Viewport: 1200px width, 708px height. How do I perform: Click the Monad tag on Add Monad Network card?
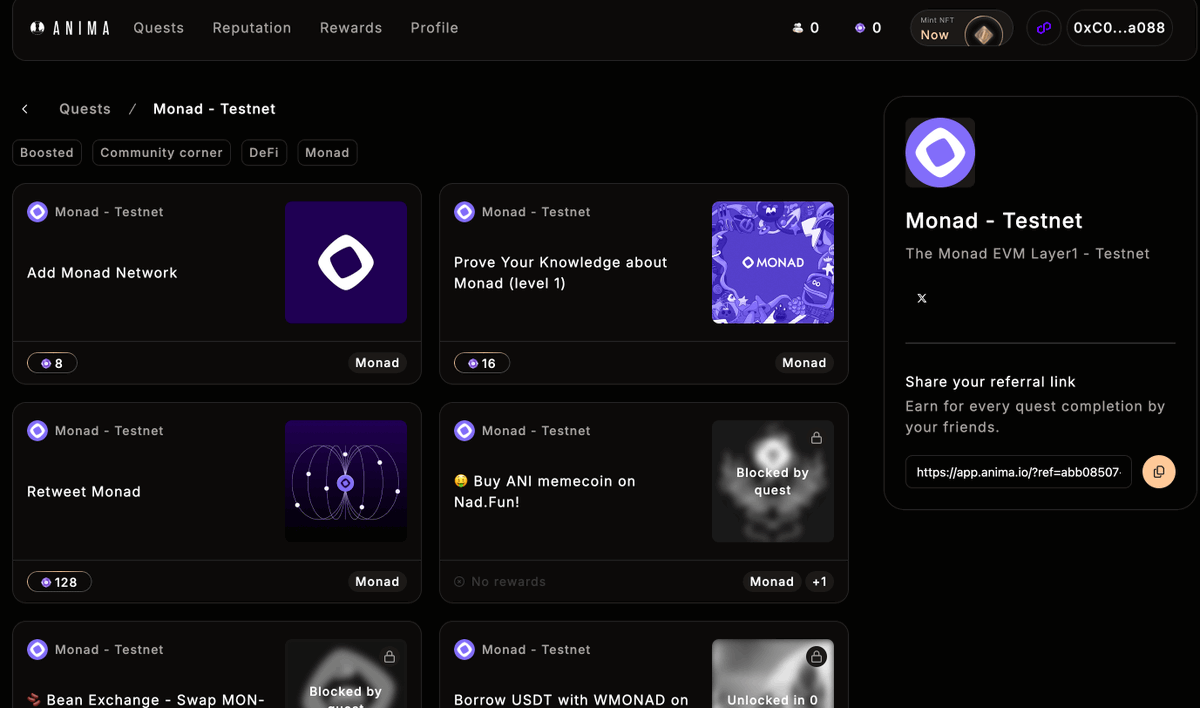pyautogui.click(x=377, y=363)
